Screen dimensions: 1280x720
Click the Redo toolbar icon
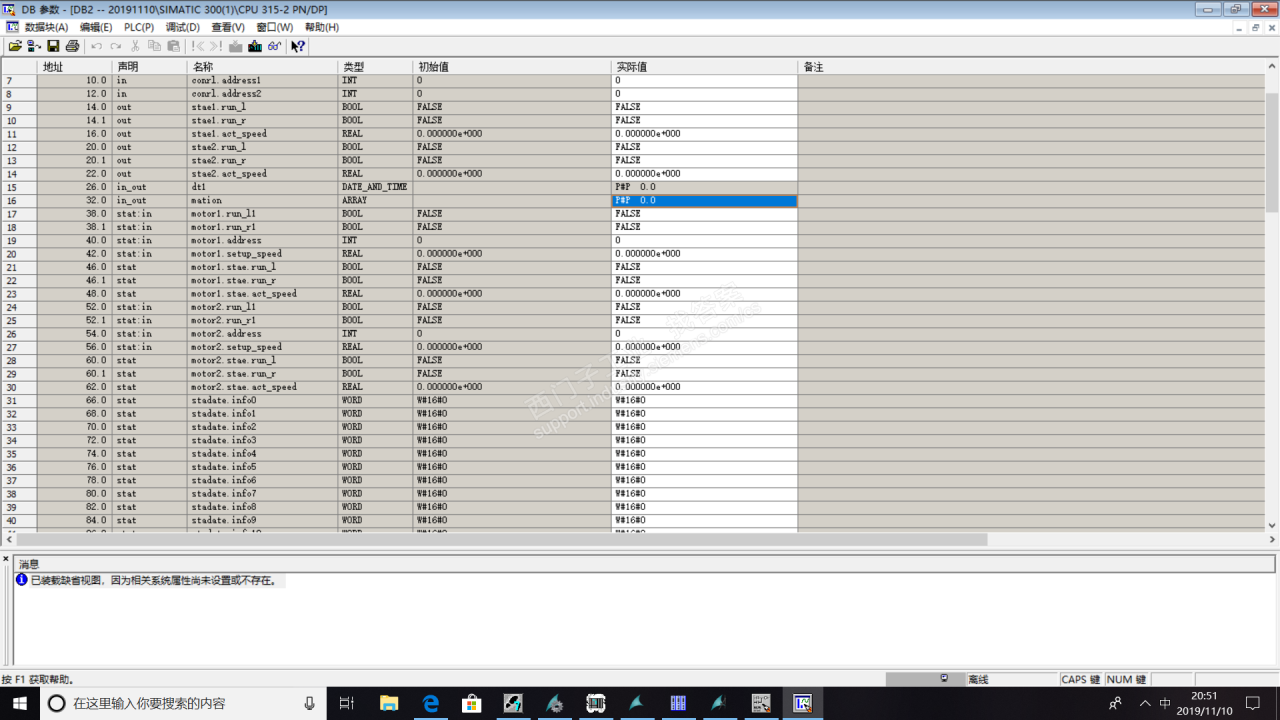click(x=115, y=46)
